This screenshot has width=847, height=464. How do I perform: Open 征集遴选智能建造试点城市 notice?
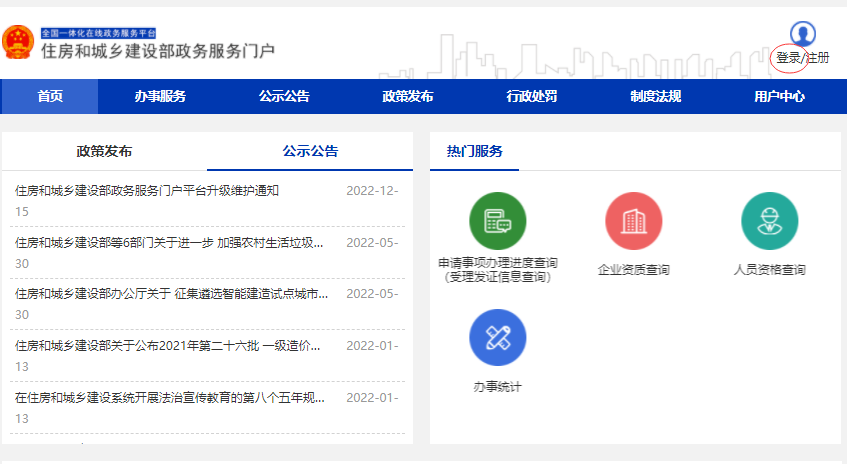click(171, 294)
